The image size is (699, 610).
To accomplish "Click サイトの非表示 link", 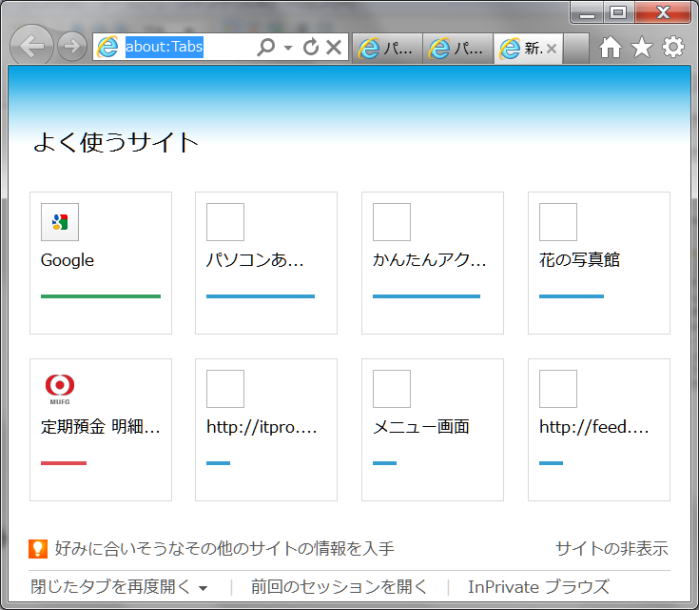I will coord(612,548).
